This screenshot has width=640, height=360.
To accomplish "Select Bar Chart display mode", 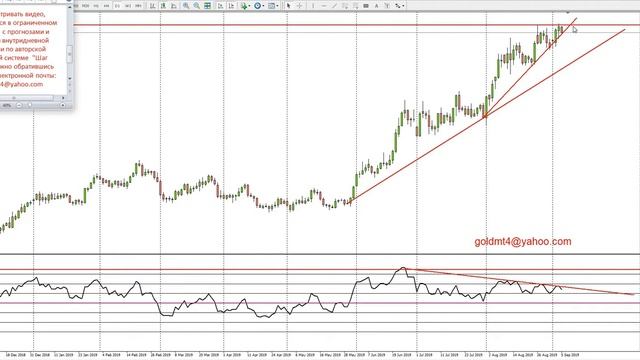I will (x=152, y=6).
